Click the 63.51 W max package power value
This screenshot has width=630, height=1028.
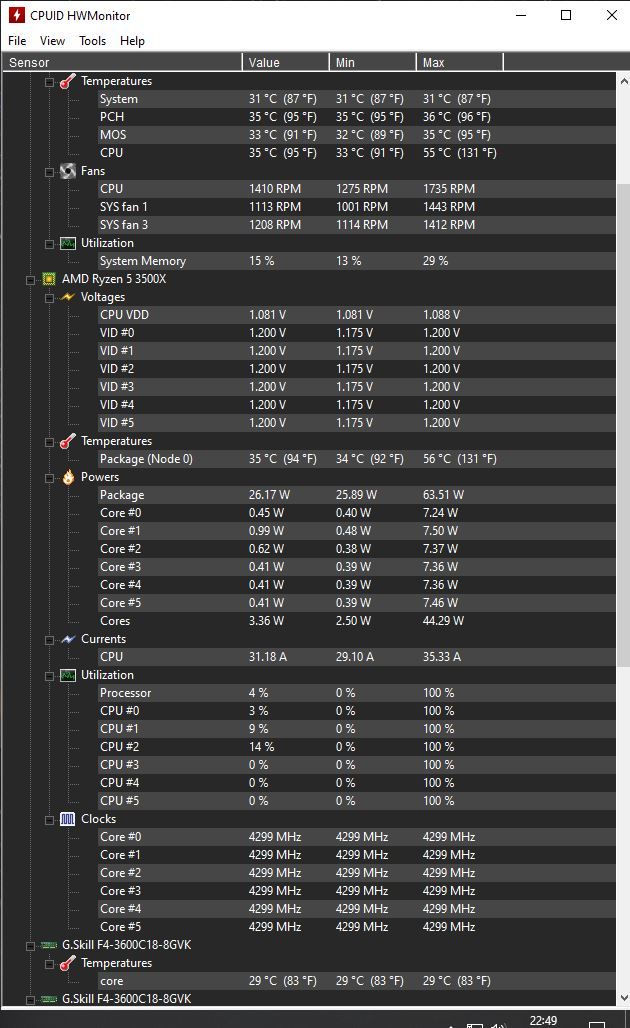443,495
